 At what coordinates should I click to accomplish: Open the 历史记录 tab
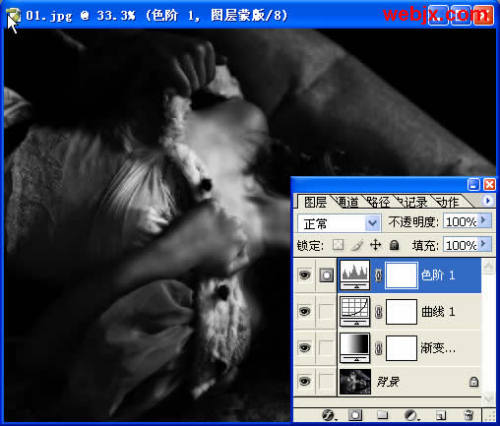pos(412,202)
